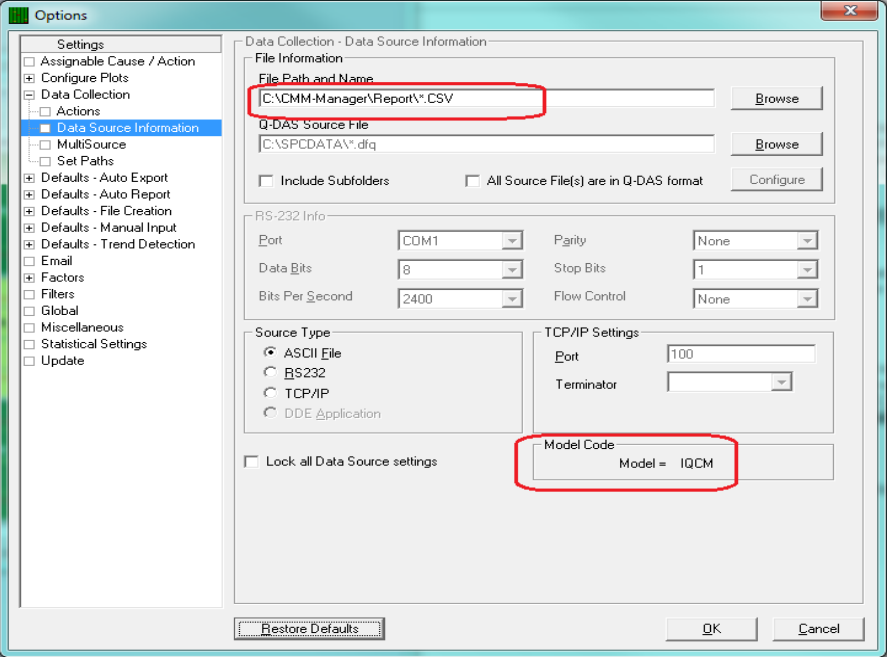Toggle Lock all Data Source settings
The width and height of the screenshot is (887, 657).
click(252, 462)
